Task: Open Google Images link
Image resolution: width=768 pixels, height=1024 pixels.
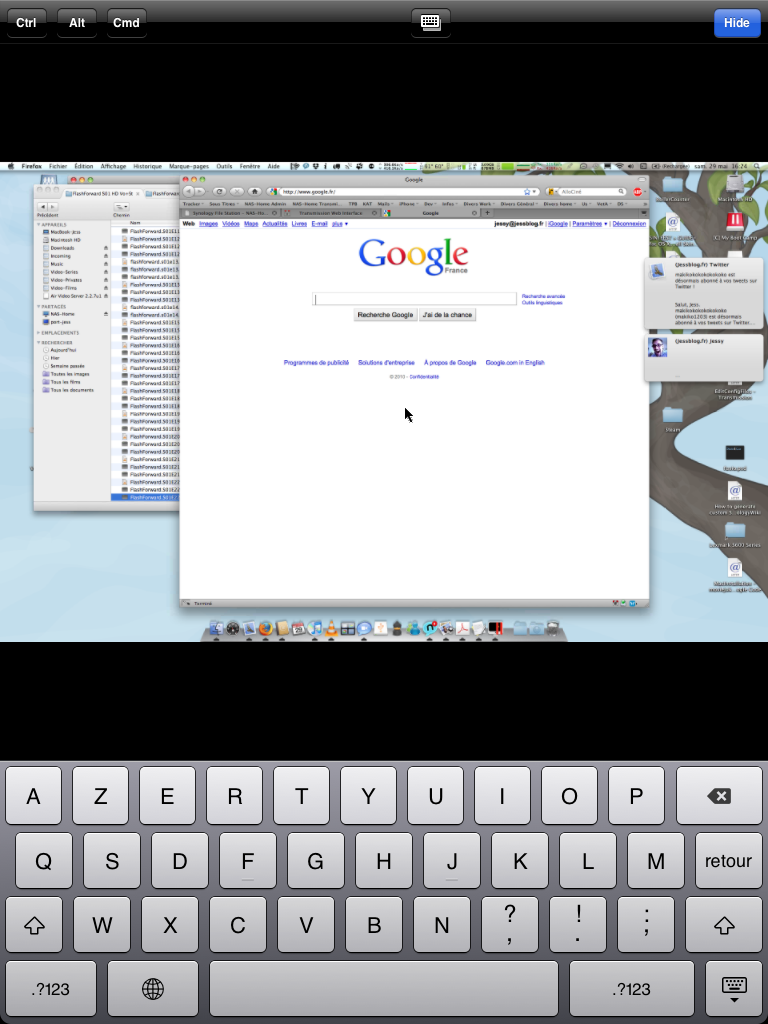Action: point(208,223)
